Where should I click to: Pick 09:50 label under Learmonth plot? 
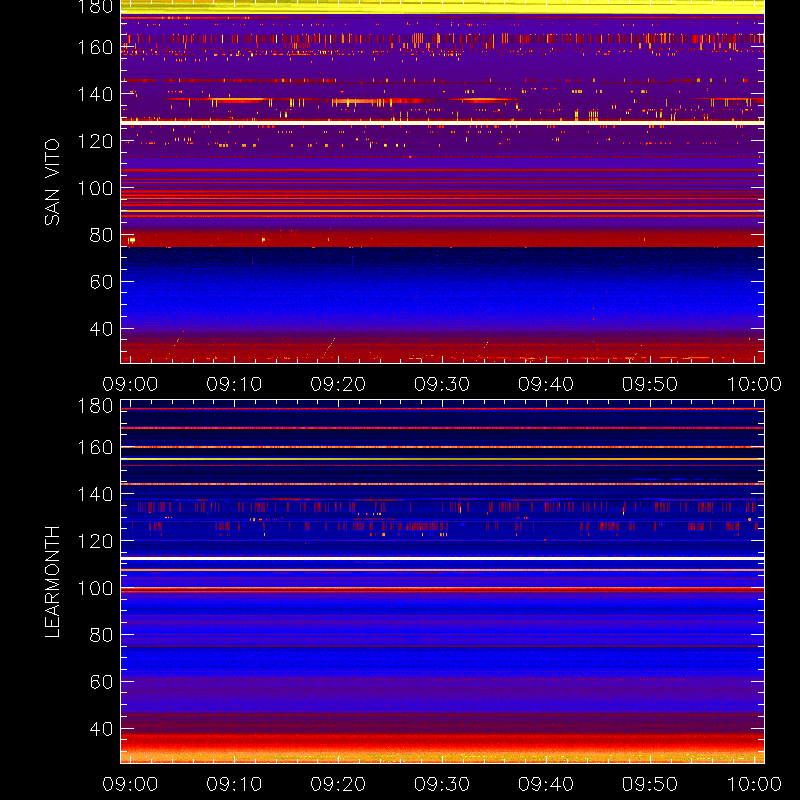pos(650,784)
